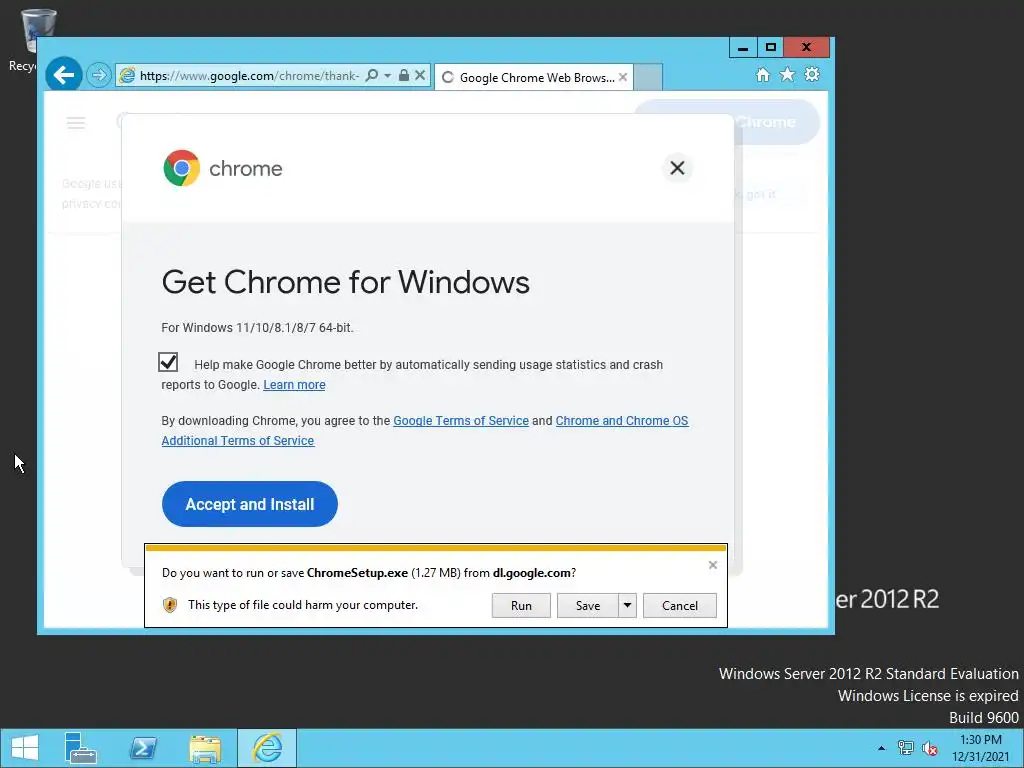
Task: Click the 'For Windows 11/10/8.1/8/7 64-bit.' text
Action: [257, 328]
